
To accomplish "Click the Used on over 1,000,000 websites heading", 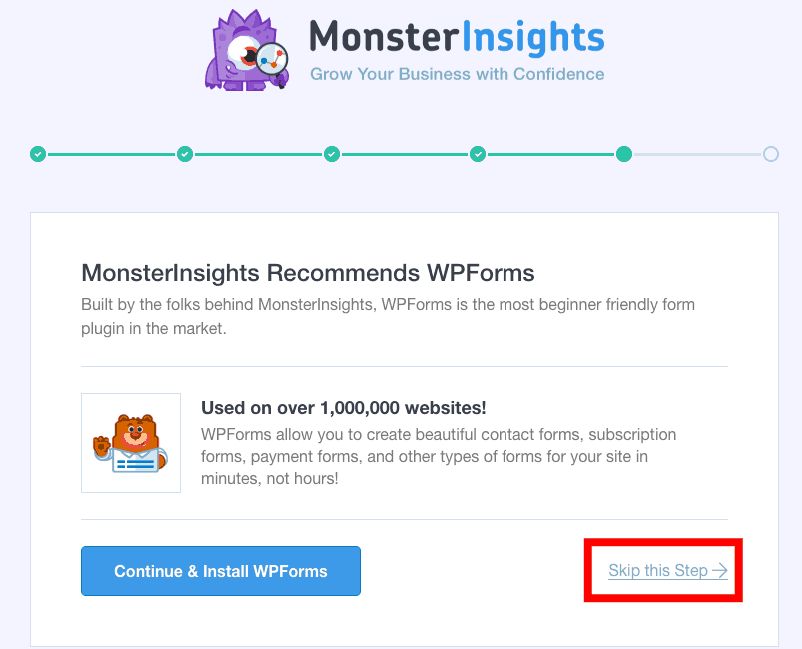I will (x=344, y=408).
